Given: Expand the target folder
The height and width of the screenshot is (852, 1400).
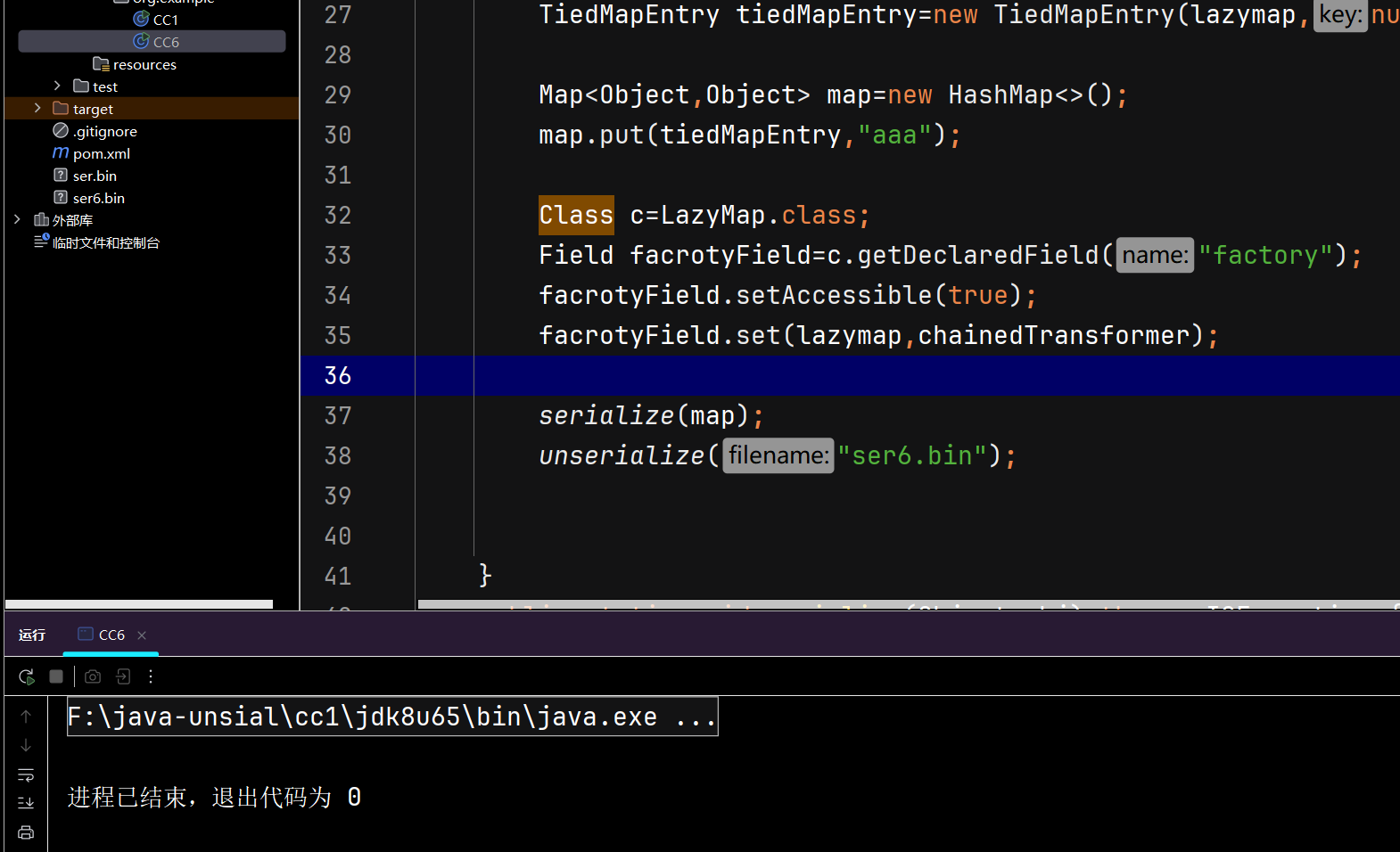Looking at the screenshot, I should [37, 109].
